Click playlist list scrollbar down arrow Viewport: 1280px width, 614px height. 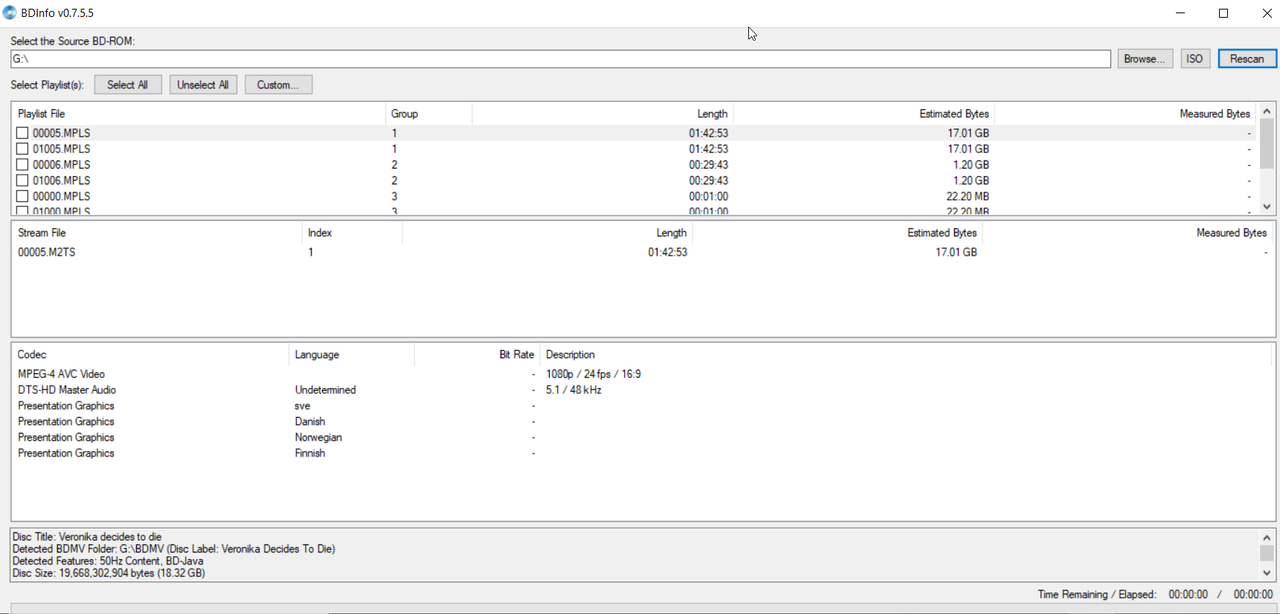pyautogui.click(x=1267, y=206)
